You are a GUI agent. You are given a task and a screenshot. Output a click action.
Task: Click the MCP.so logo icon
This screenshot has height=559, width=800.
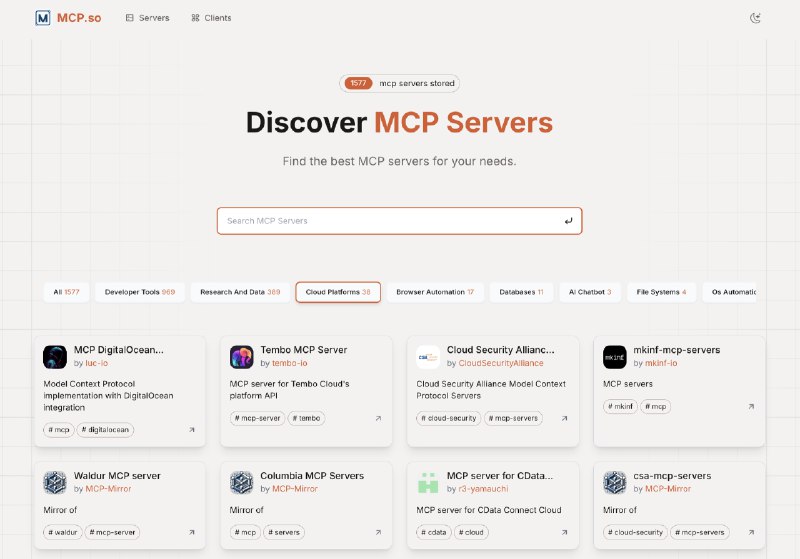click(43, 18)
